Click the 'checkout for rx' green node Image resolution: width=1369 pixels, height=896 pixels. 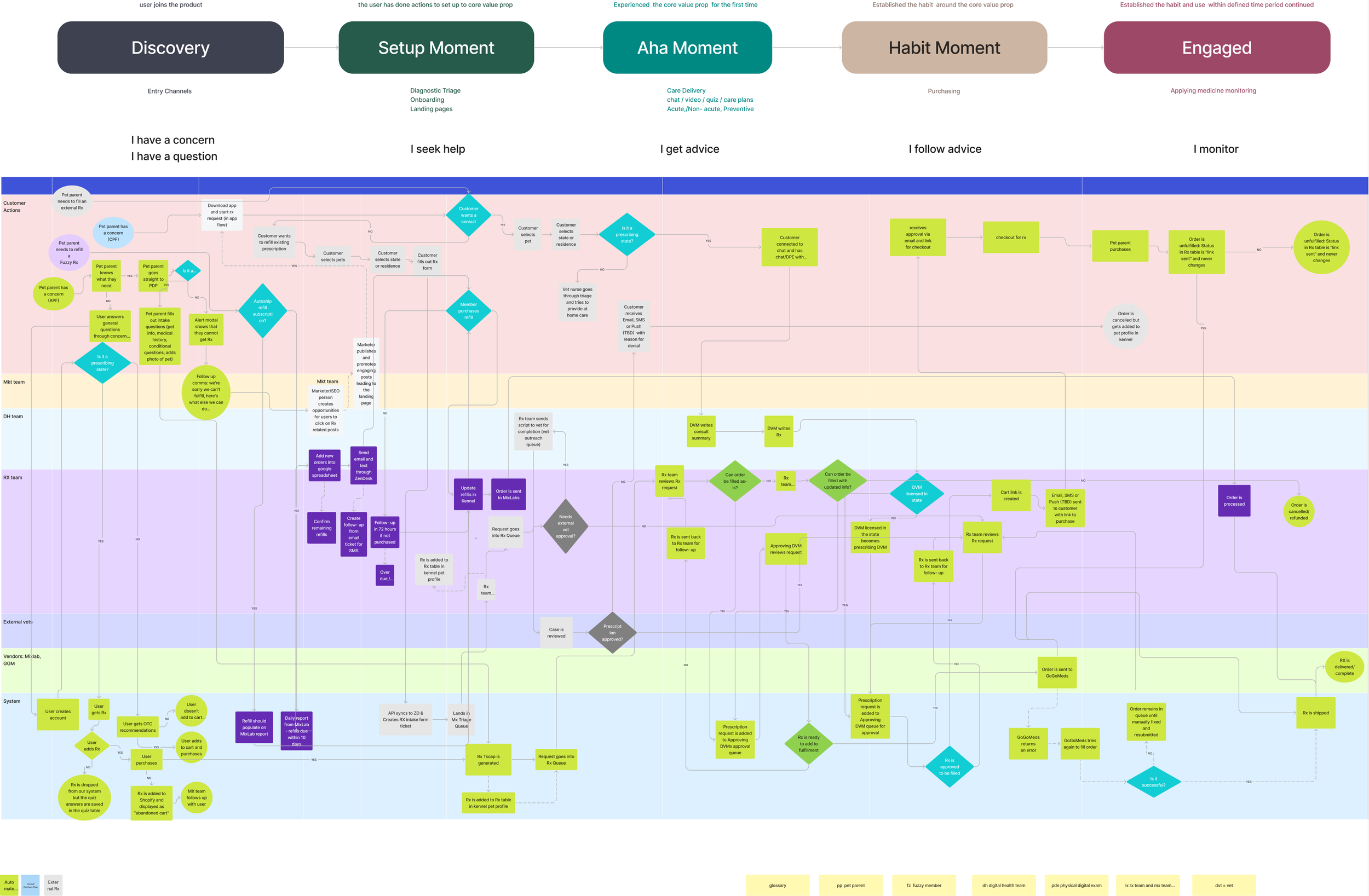tap(1011, 238)
